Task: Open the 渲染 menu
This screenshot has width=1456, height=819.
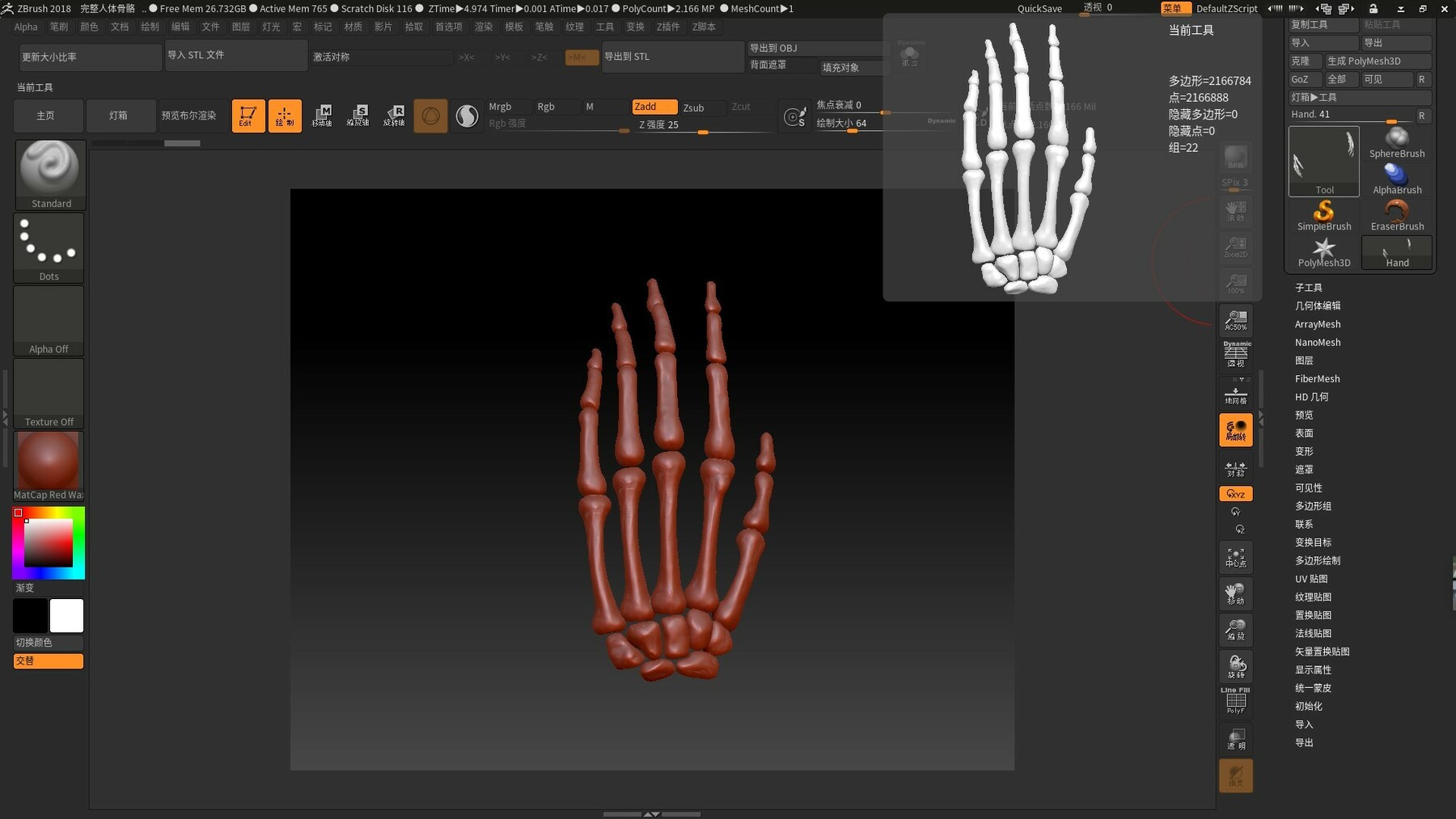Action: [x=485, y=27]
